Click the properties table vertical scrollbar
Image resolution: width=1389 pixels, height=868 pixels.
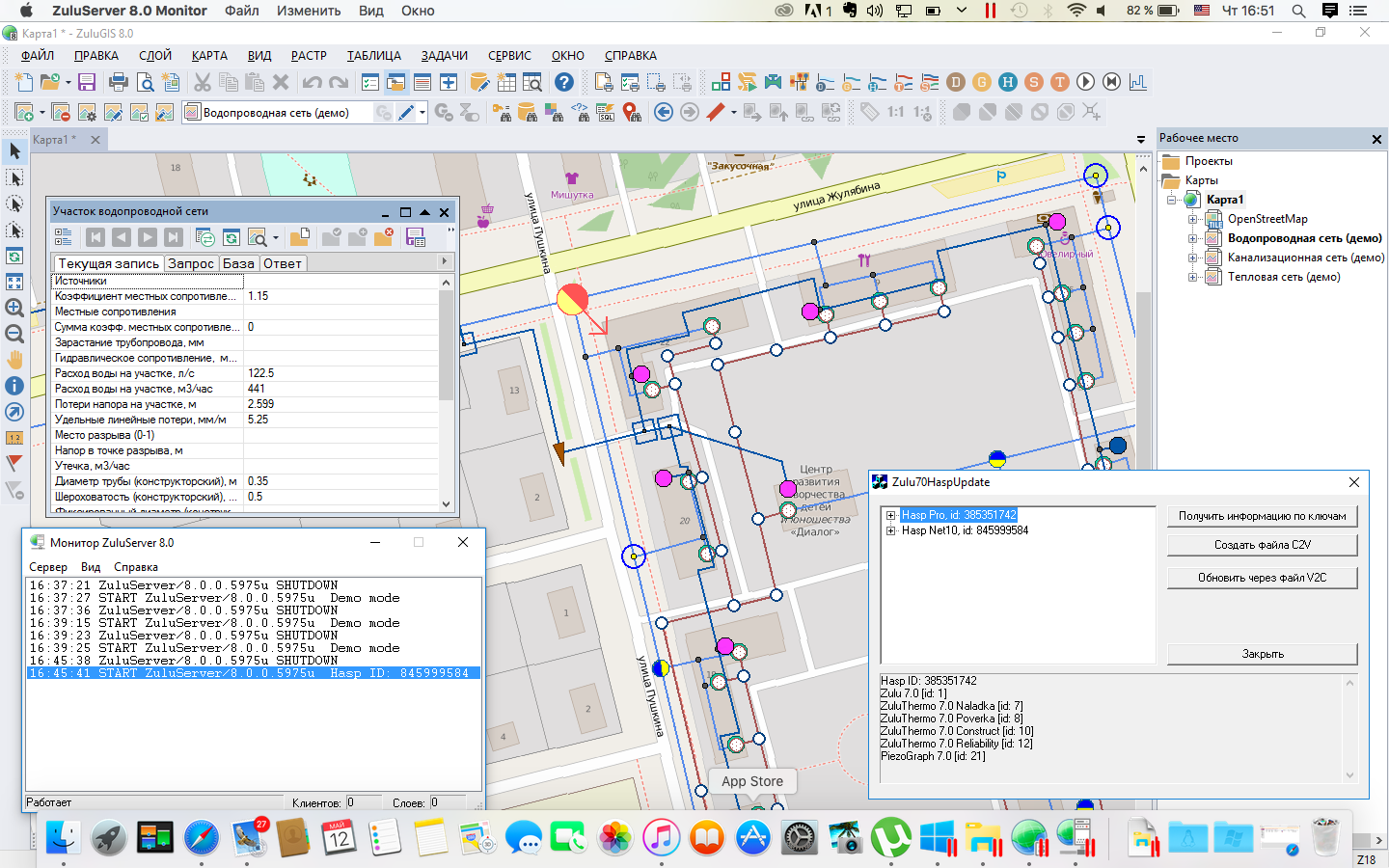click(446, 347)
